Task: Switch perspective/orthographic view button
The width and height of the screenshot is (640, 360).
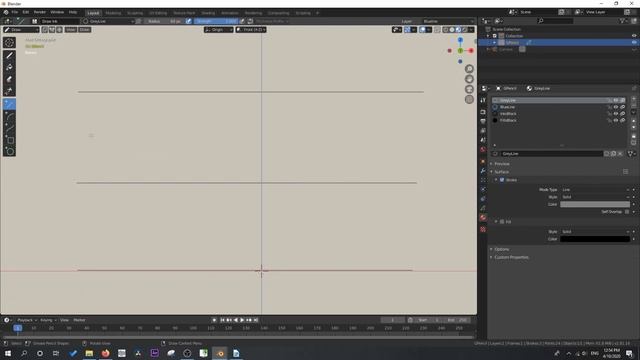Action: (469, 100)
